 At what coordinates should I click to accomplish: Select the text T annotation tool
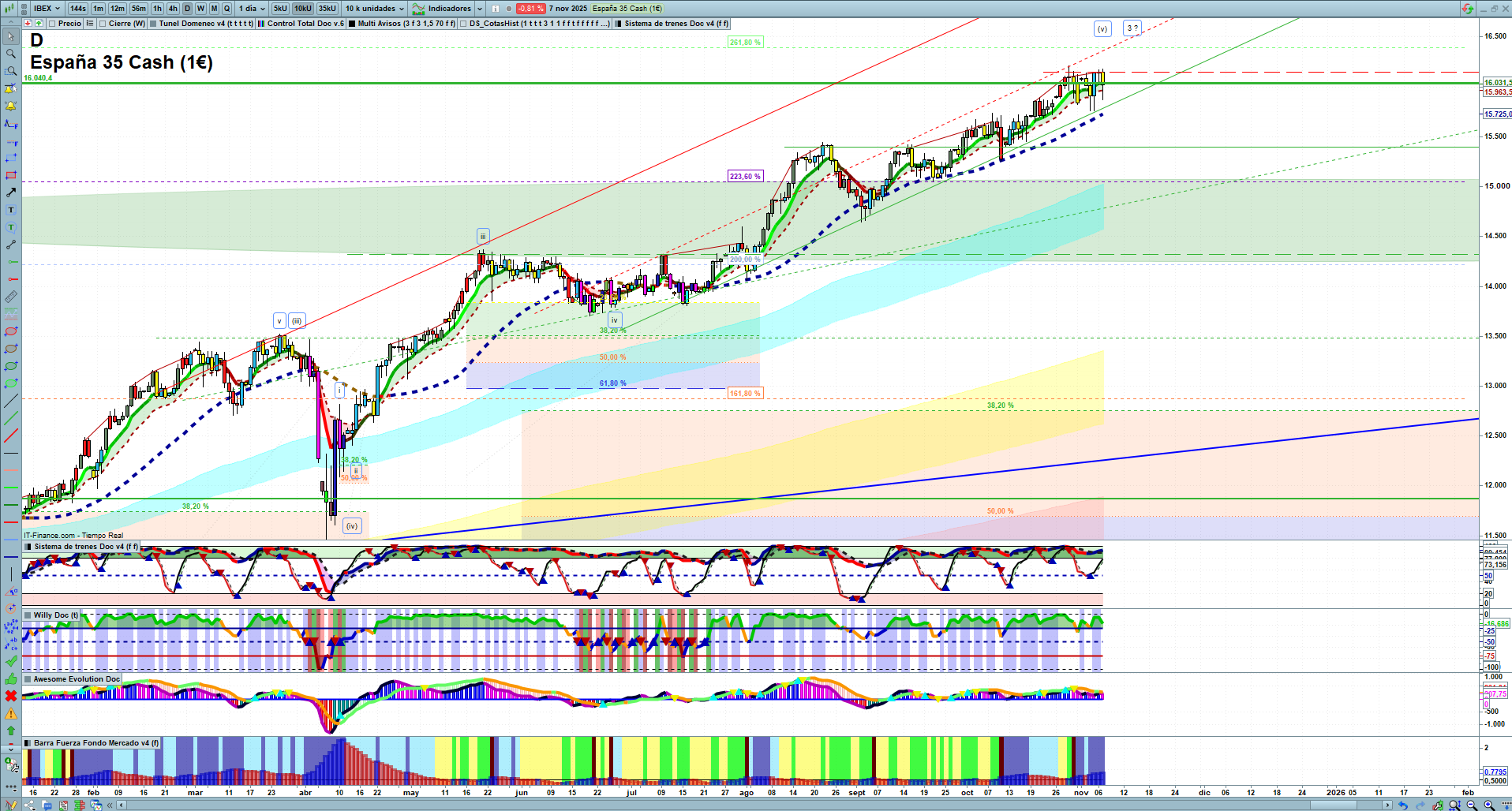pos(11,210)
